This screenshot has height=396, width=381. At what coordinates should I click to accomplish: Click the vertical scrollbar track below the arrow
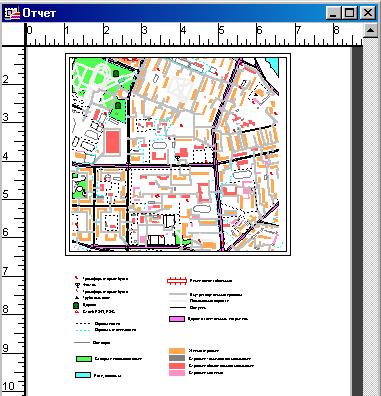371,217
